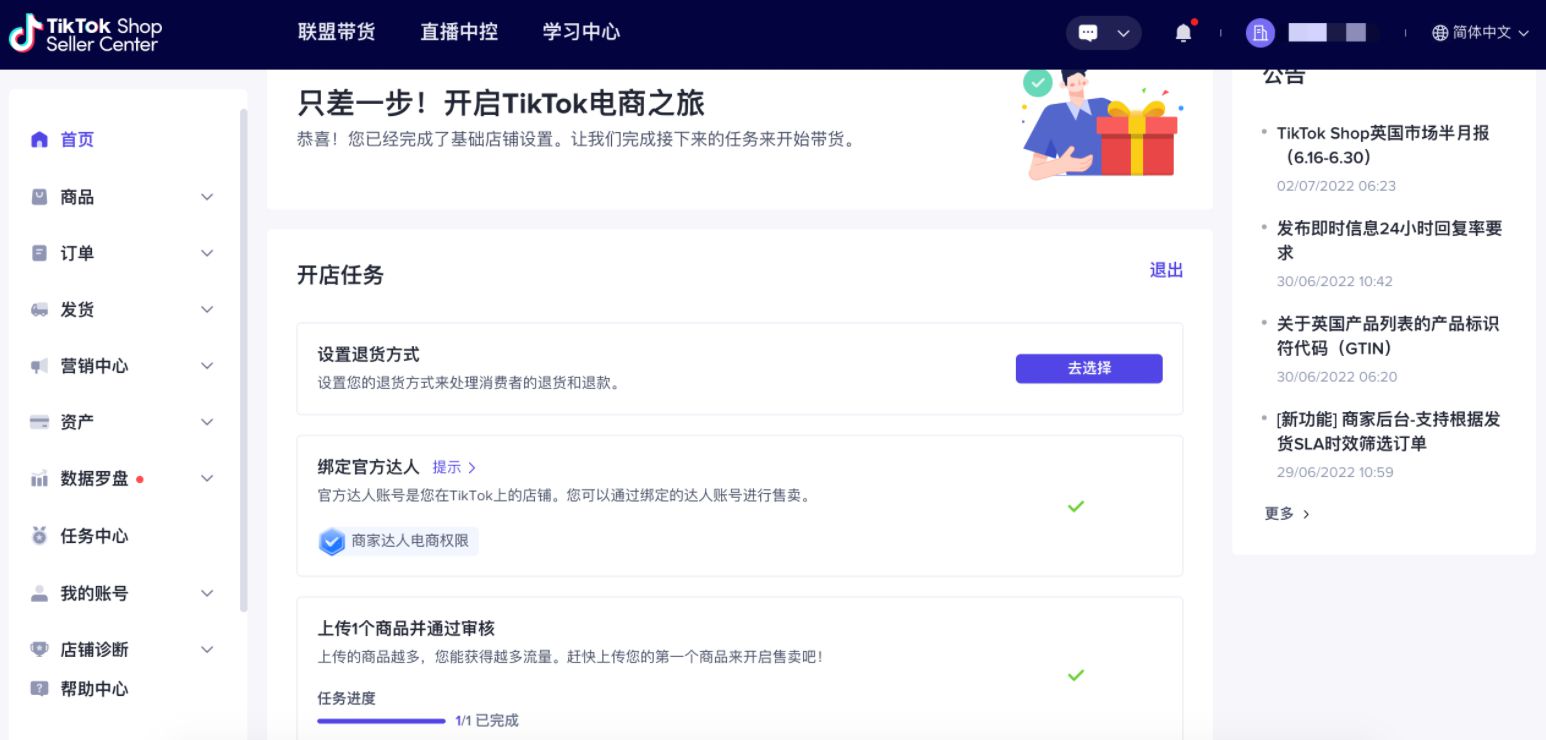Click the medal icon beside 任务中心
1546x740 pixels.
point(39,536)
